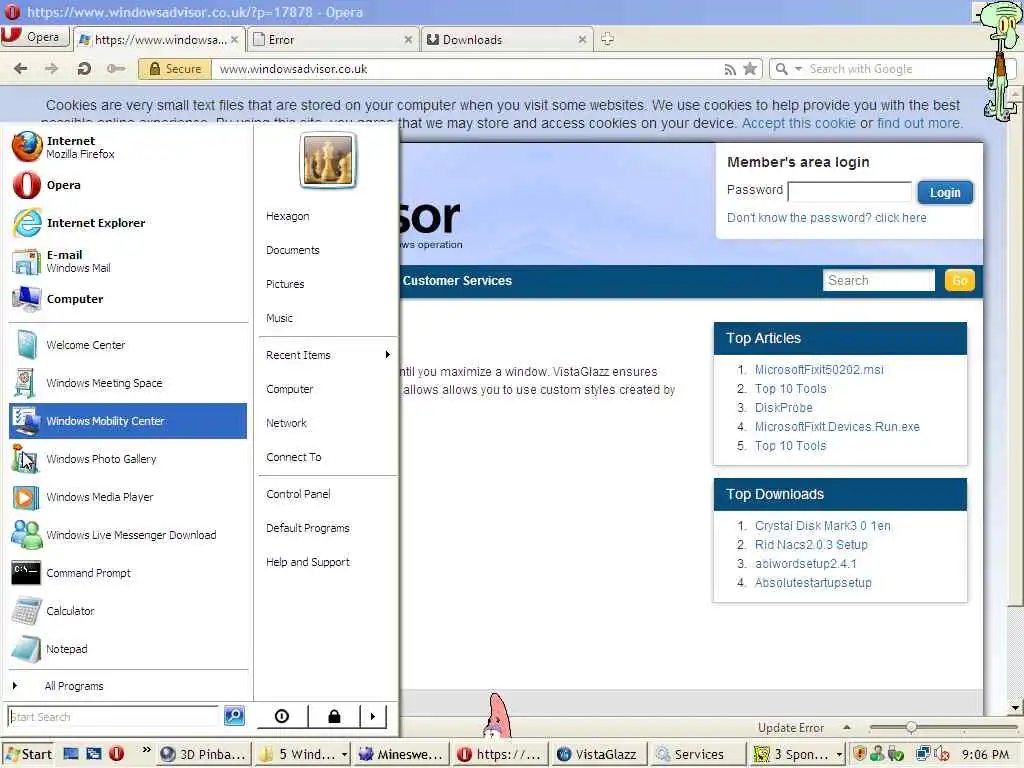Click the Start Search magnifier button
This screenshot has width=1024, height=768.
tap(234, 716)
